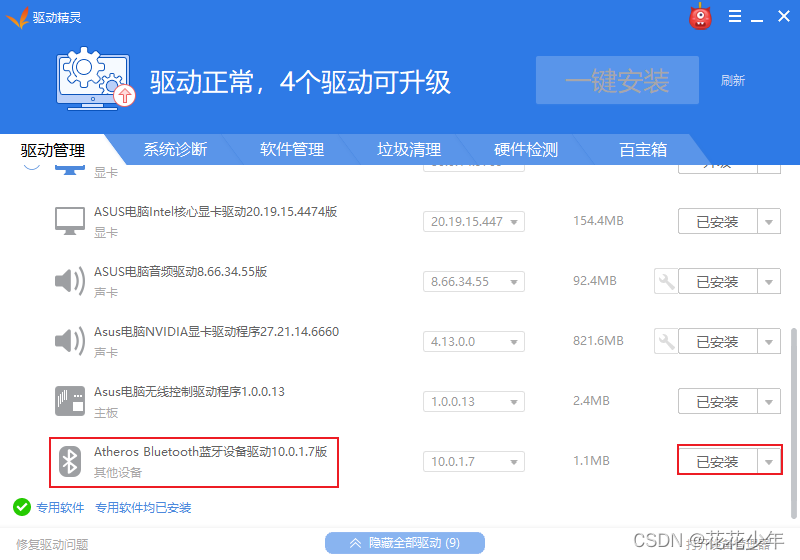Image resolution: width=800 pixels, height=560 pixels.
Task: Select Asus电脑无线控制驱动程序1.0.0.13 entry
Action: pyautogui.click(x=189, y=392)
